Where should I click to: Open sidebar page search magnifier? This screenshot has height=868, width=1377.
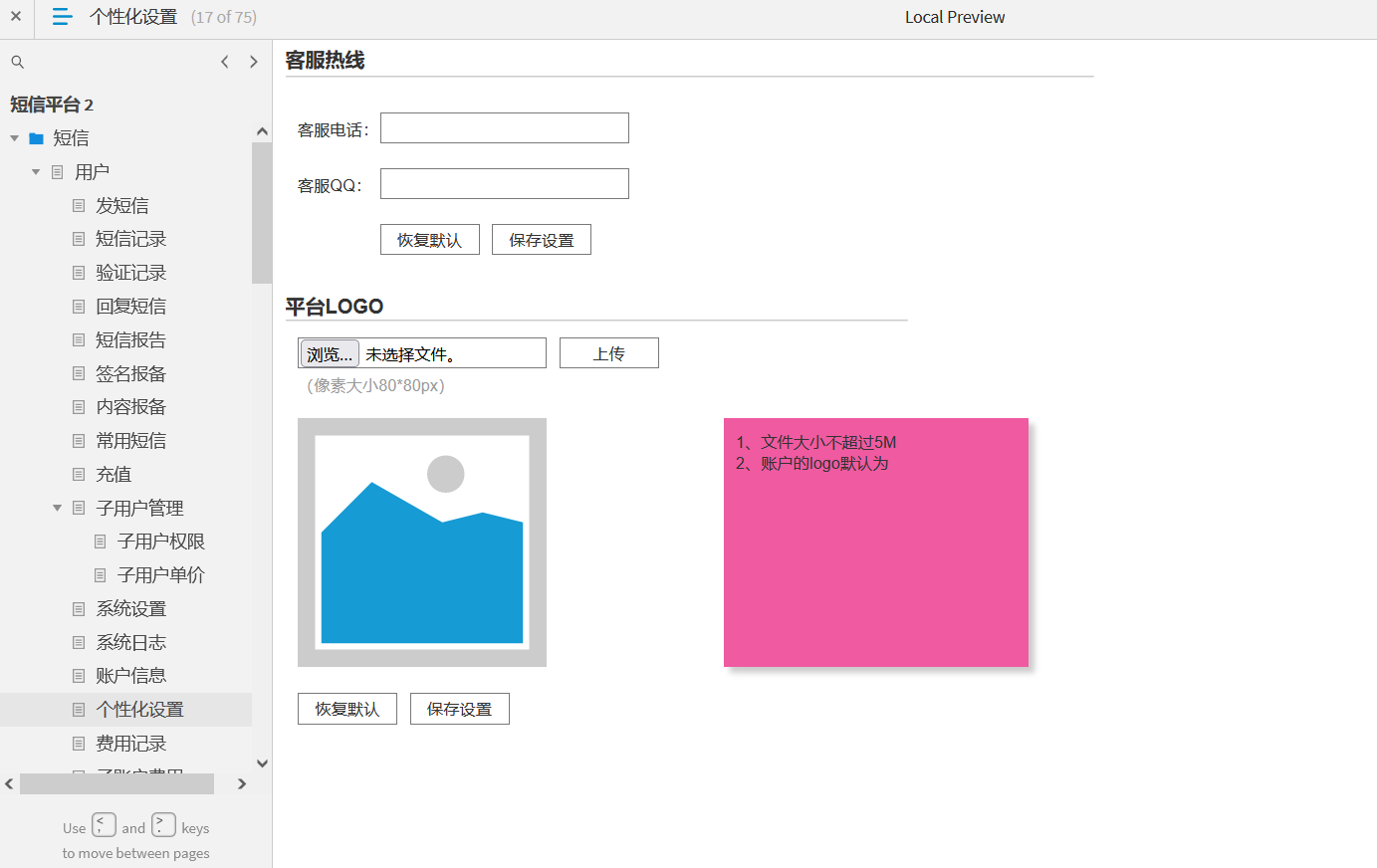(x=17, y=62)
